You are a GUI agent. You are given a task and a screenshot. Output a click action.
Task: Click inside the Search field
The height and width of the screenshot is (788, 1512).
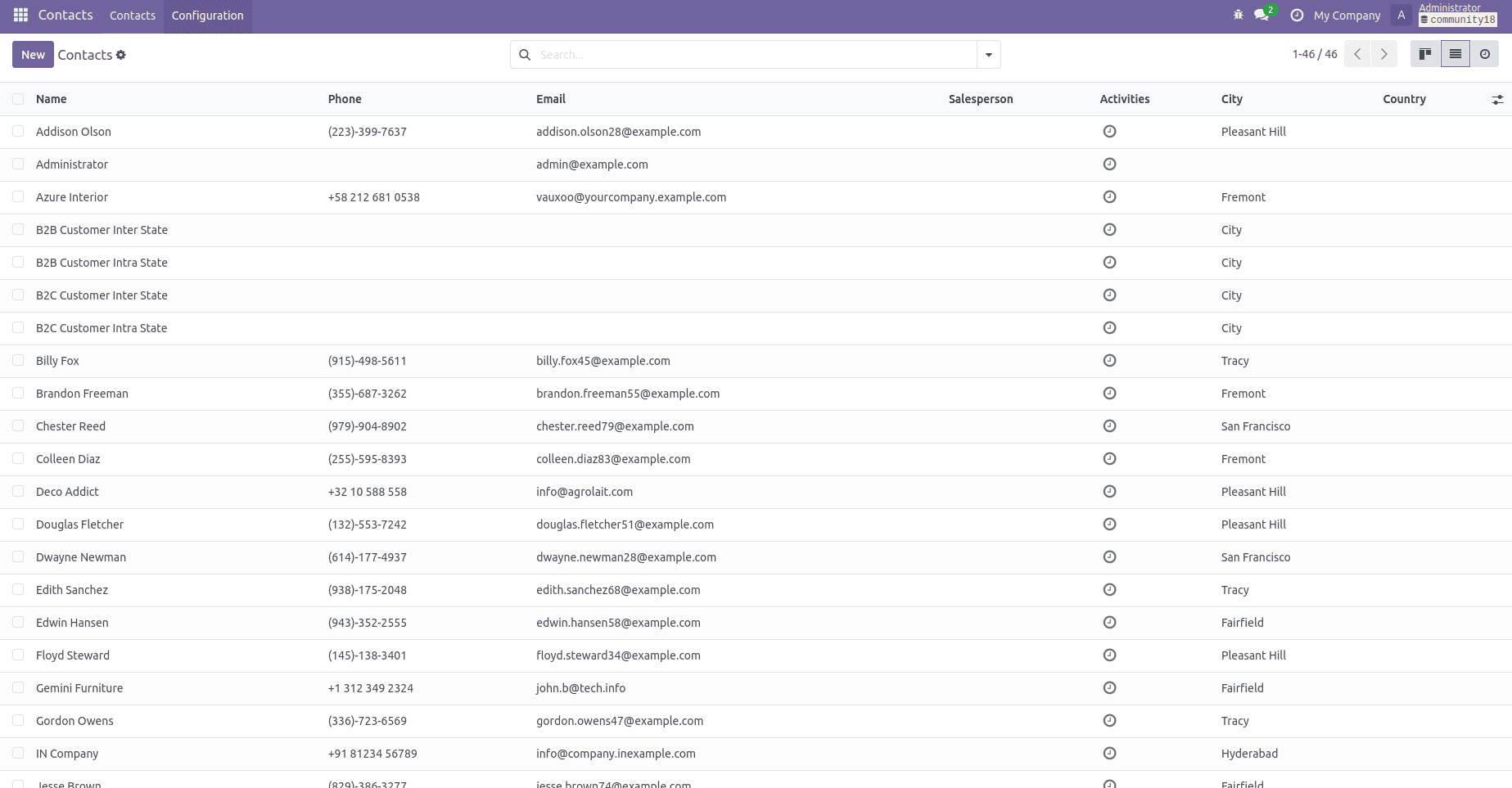737,54
